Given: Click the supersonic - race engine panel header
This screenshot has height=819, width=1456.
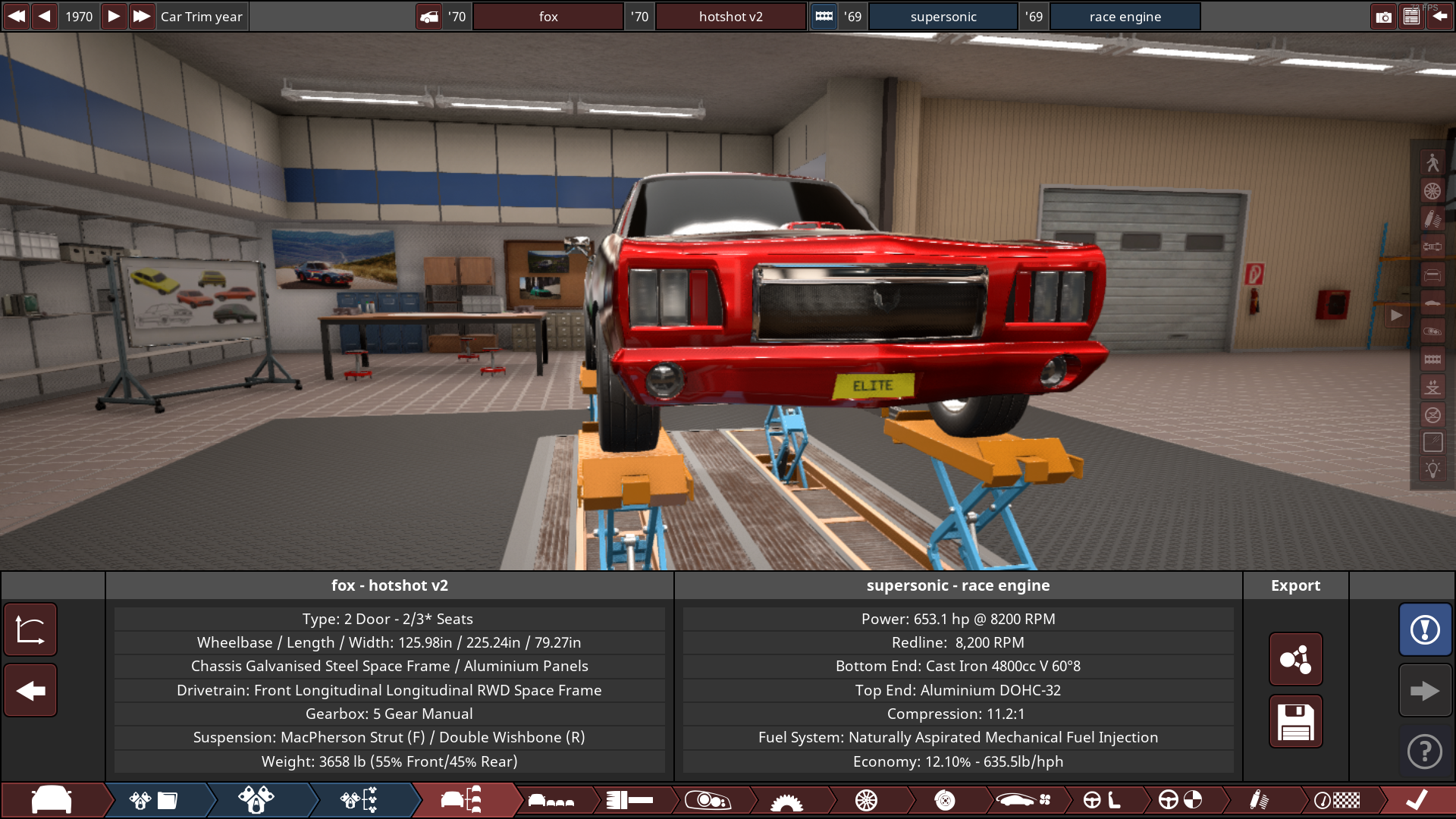Looking at the screenshot, I should pos(959,585).
